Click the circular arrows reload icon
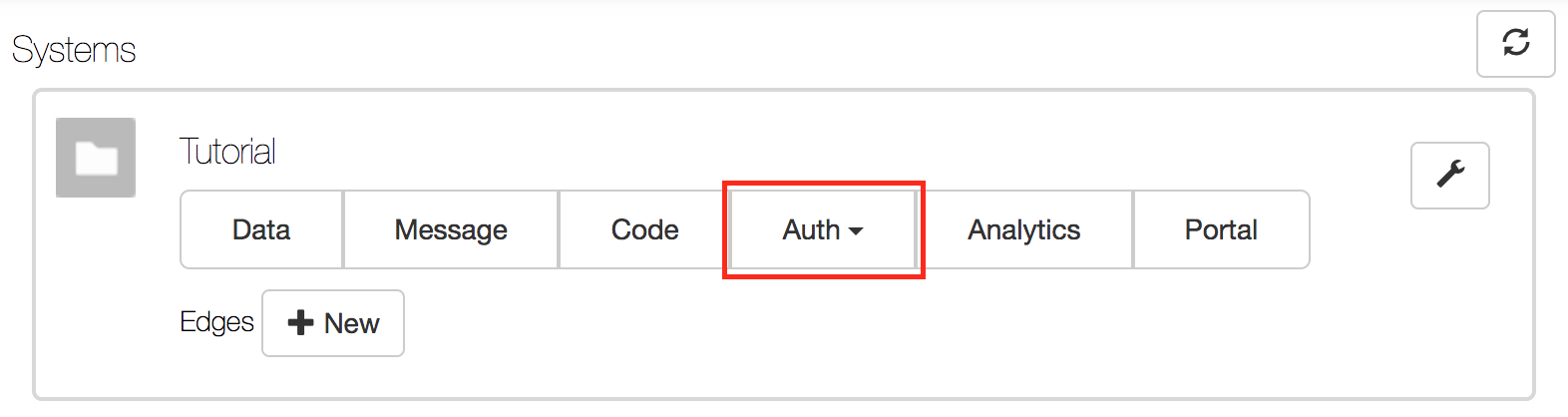The height and width of the screenshot is (417, 1568). point(1516,42)
